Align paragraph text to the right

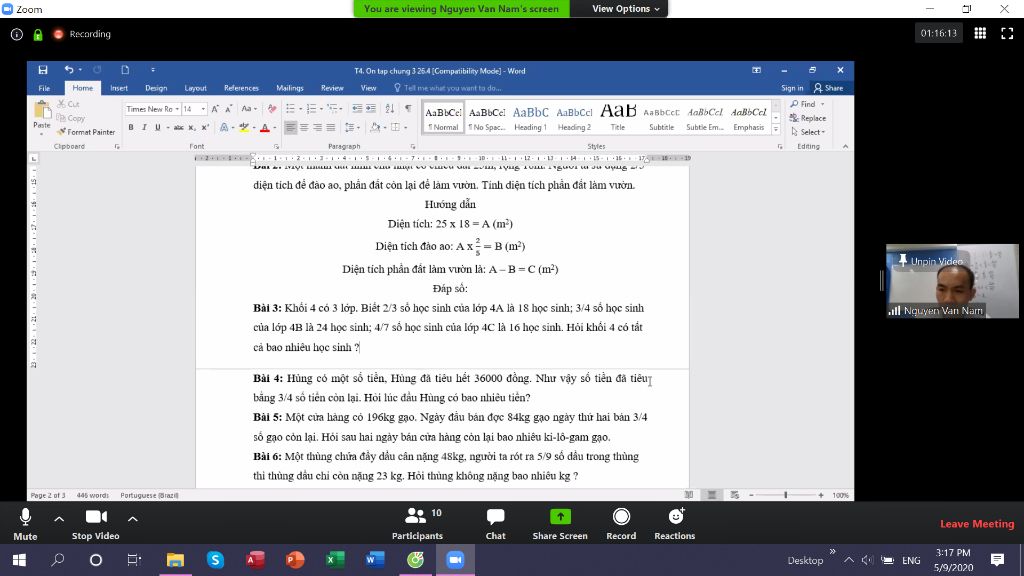[x=317, y=127]
